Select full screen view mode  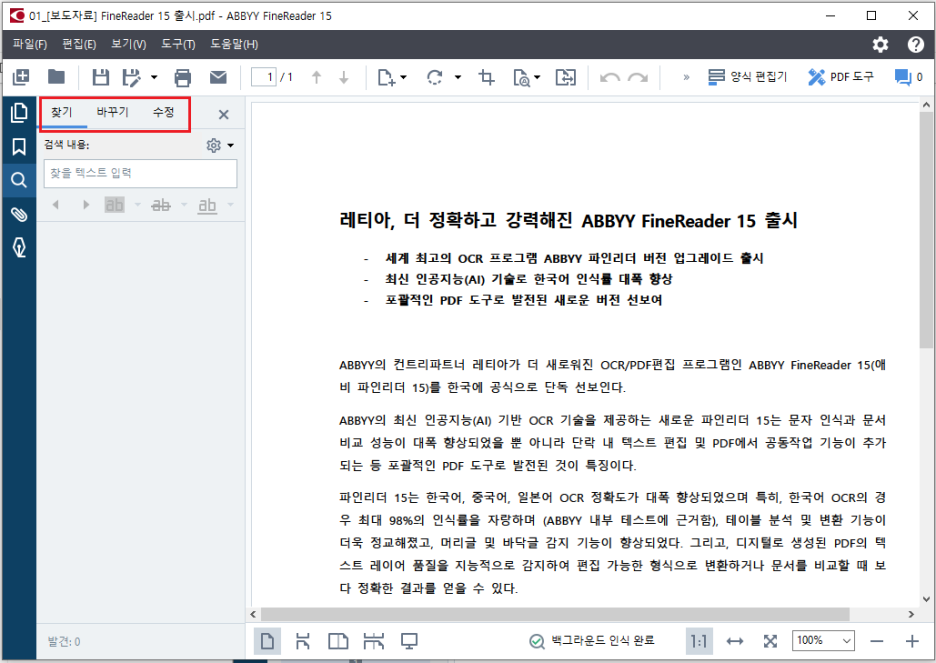coord(409,642)
